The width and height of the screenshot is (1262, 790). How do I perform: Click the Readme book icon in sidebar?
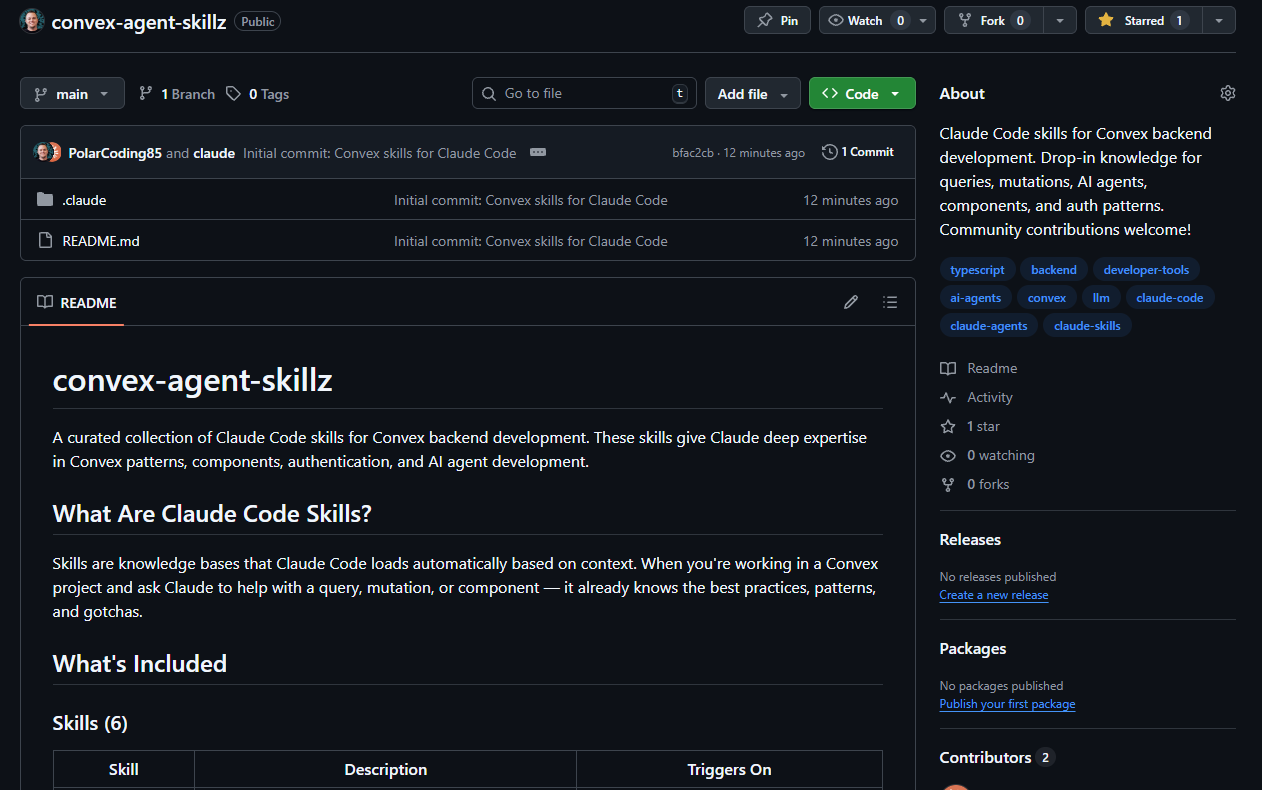[947, 368]
